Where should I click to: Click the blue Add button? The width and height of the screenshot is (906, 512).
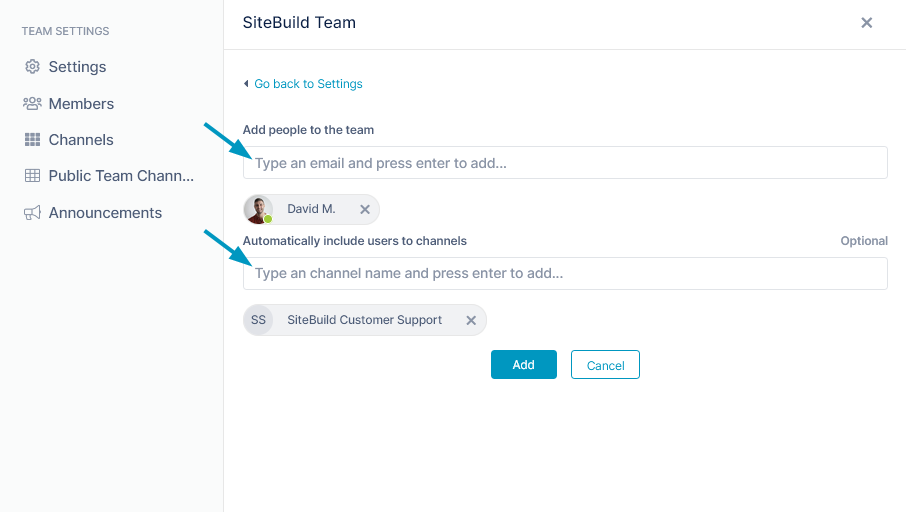pyautogui.click(x=523, y=365)
